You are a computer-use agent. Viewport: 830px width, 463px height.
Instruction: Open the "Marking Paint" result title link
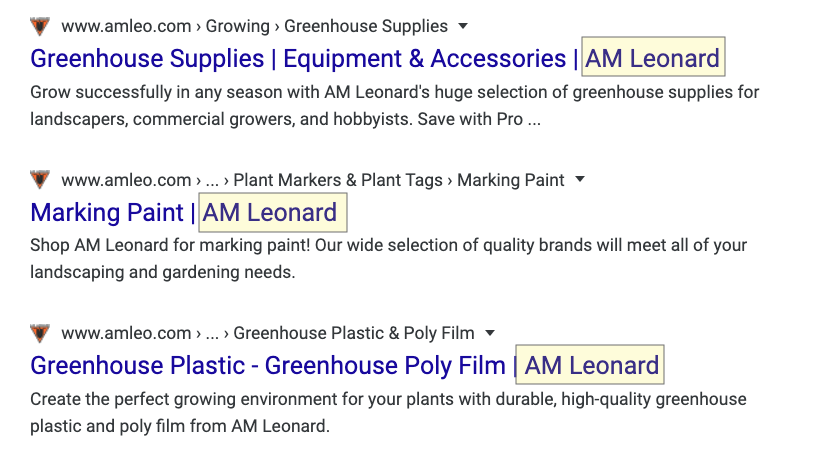pos(107,212)
